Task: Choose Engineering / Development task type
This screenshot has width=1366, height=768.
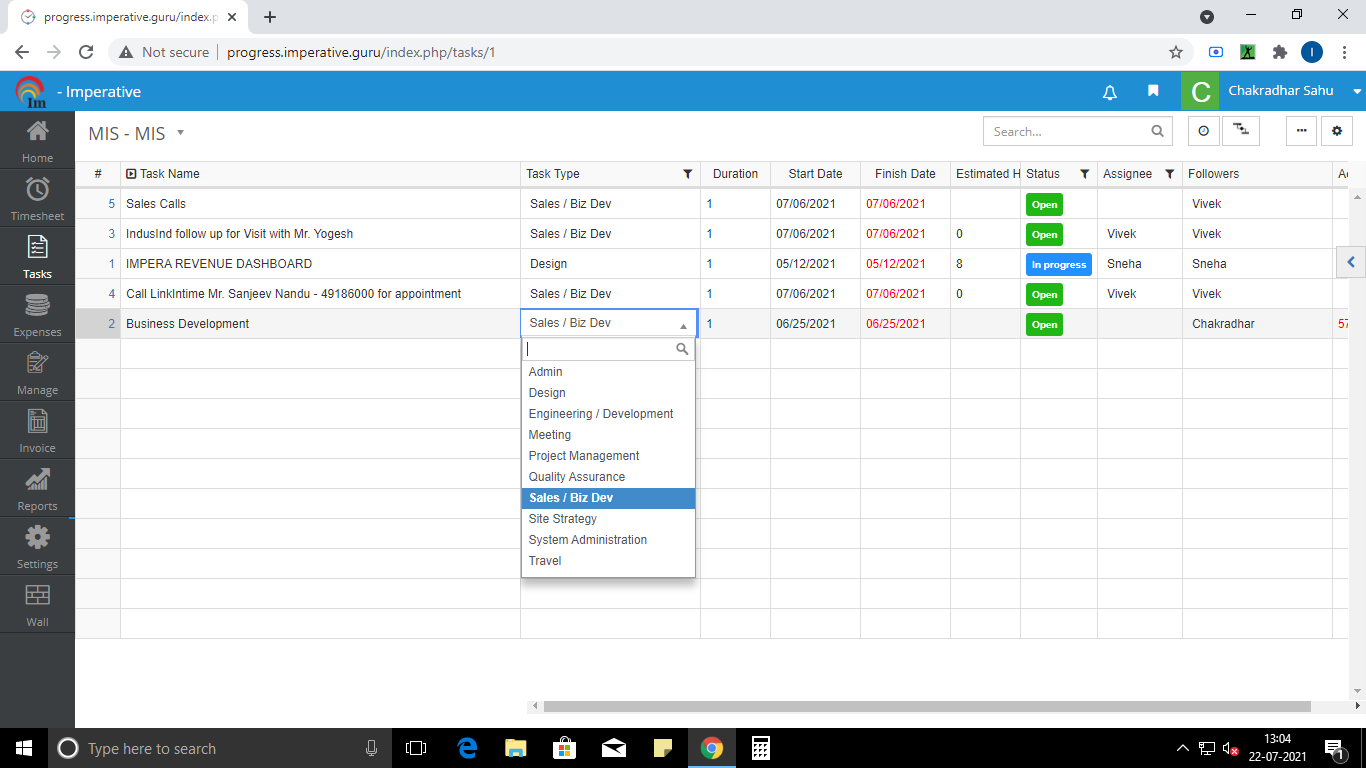Action: coord(601,414)
